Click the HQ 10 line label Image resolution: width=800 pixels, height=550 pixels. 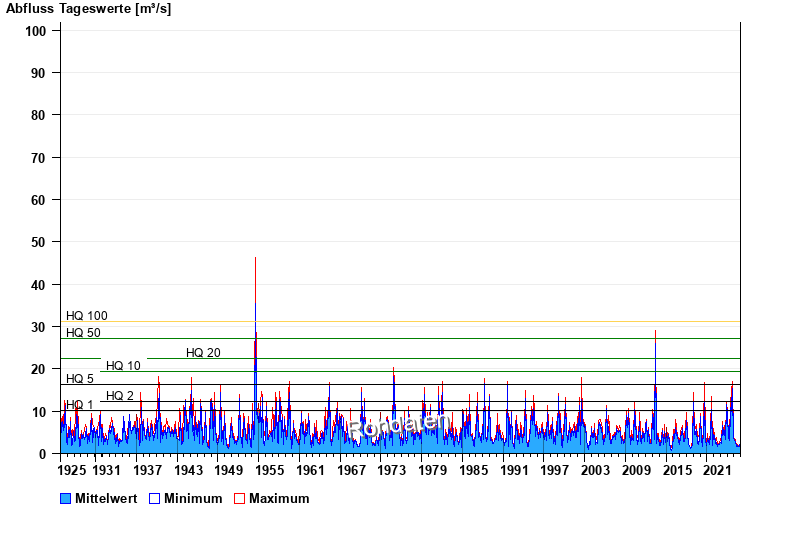tap(123, 366)
